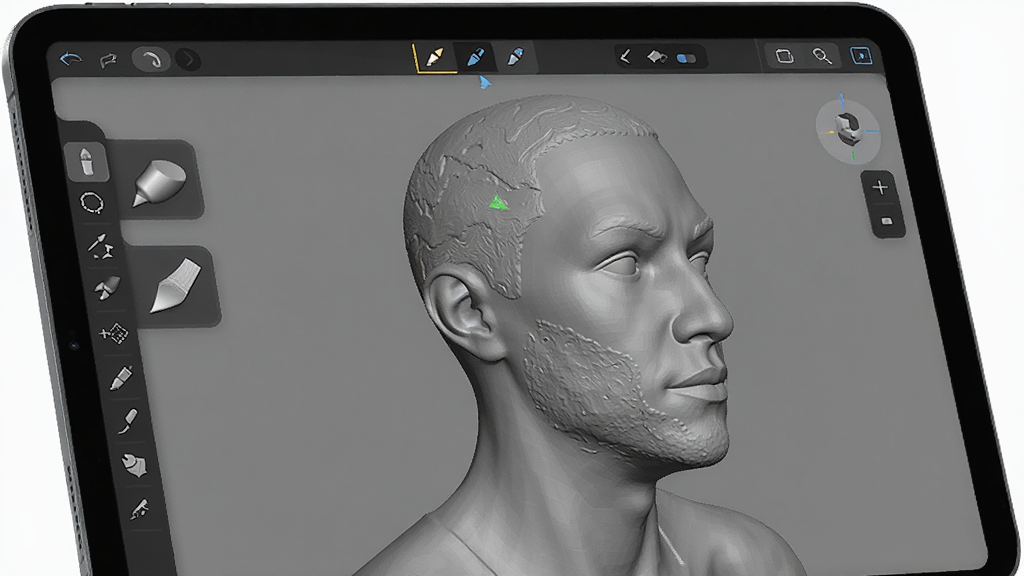This screenshot has width=1024, height=576.
Task: Tap the green triangle marker on the head
Action: [x=498, y=202]
